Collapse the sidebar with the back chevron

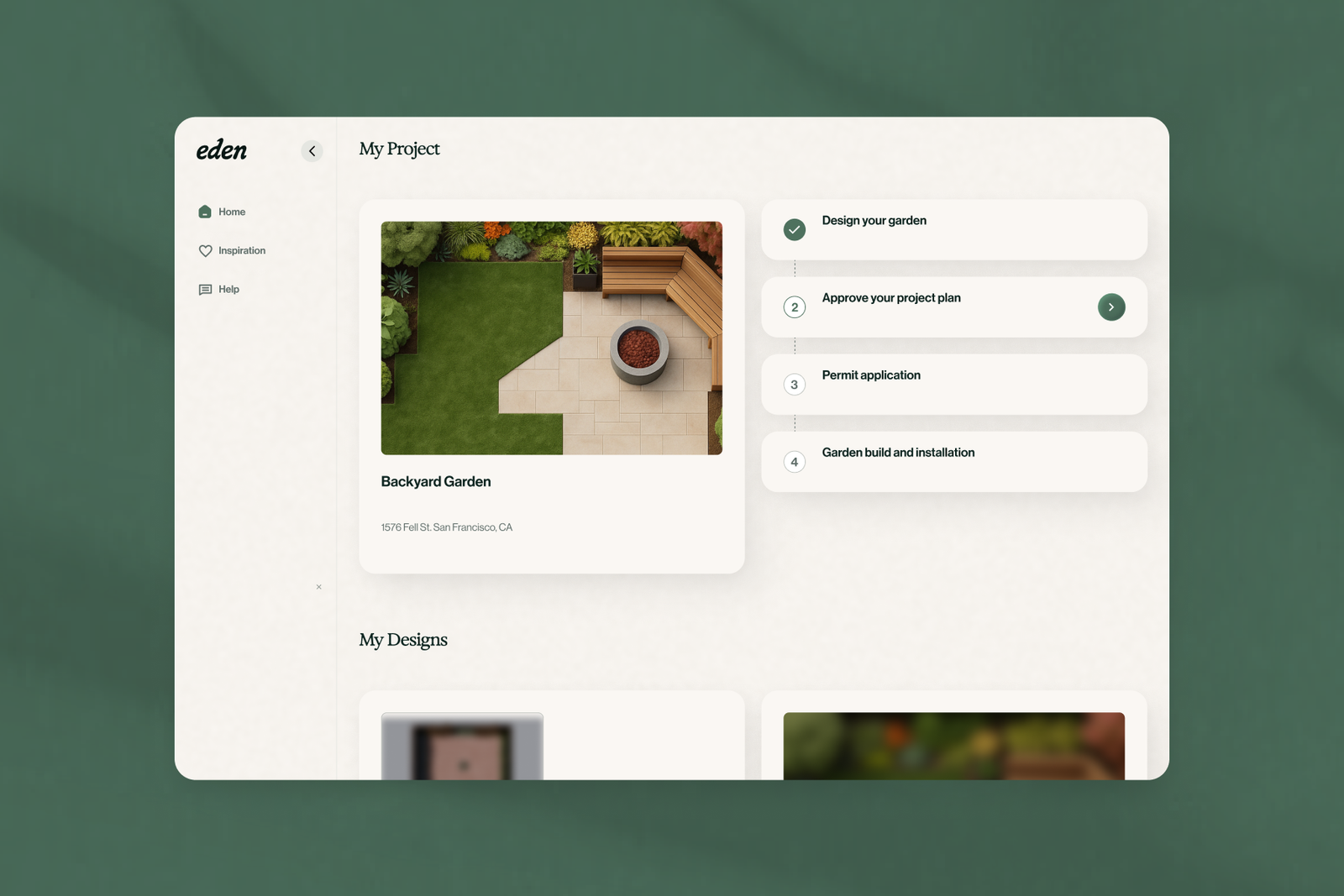(312, 151)
